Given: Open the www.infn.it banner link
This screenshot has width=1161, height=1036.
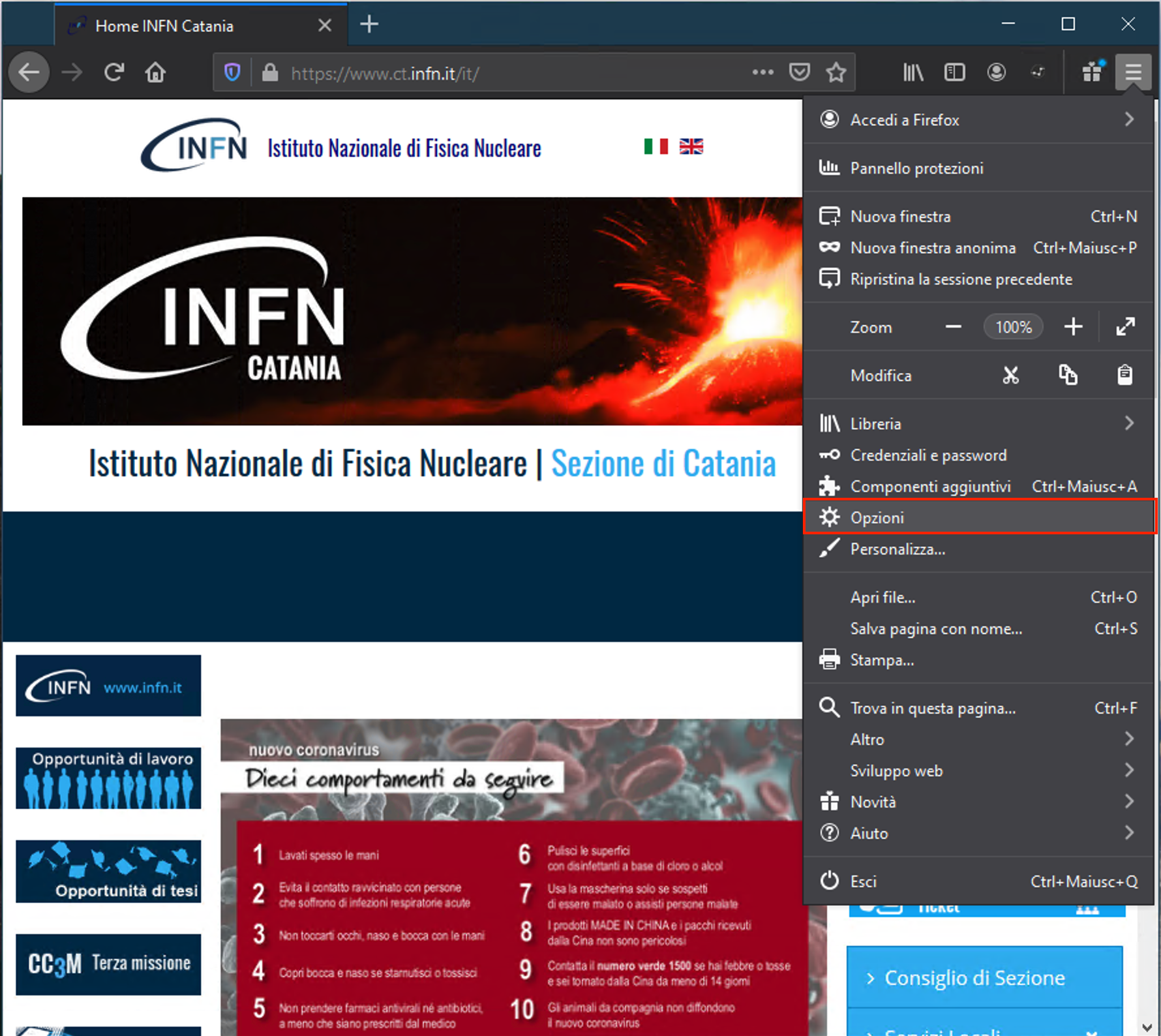Looking at the screenshot, I should tap(108, 686).
